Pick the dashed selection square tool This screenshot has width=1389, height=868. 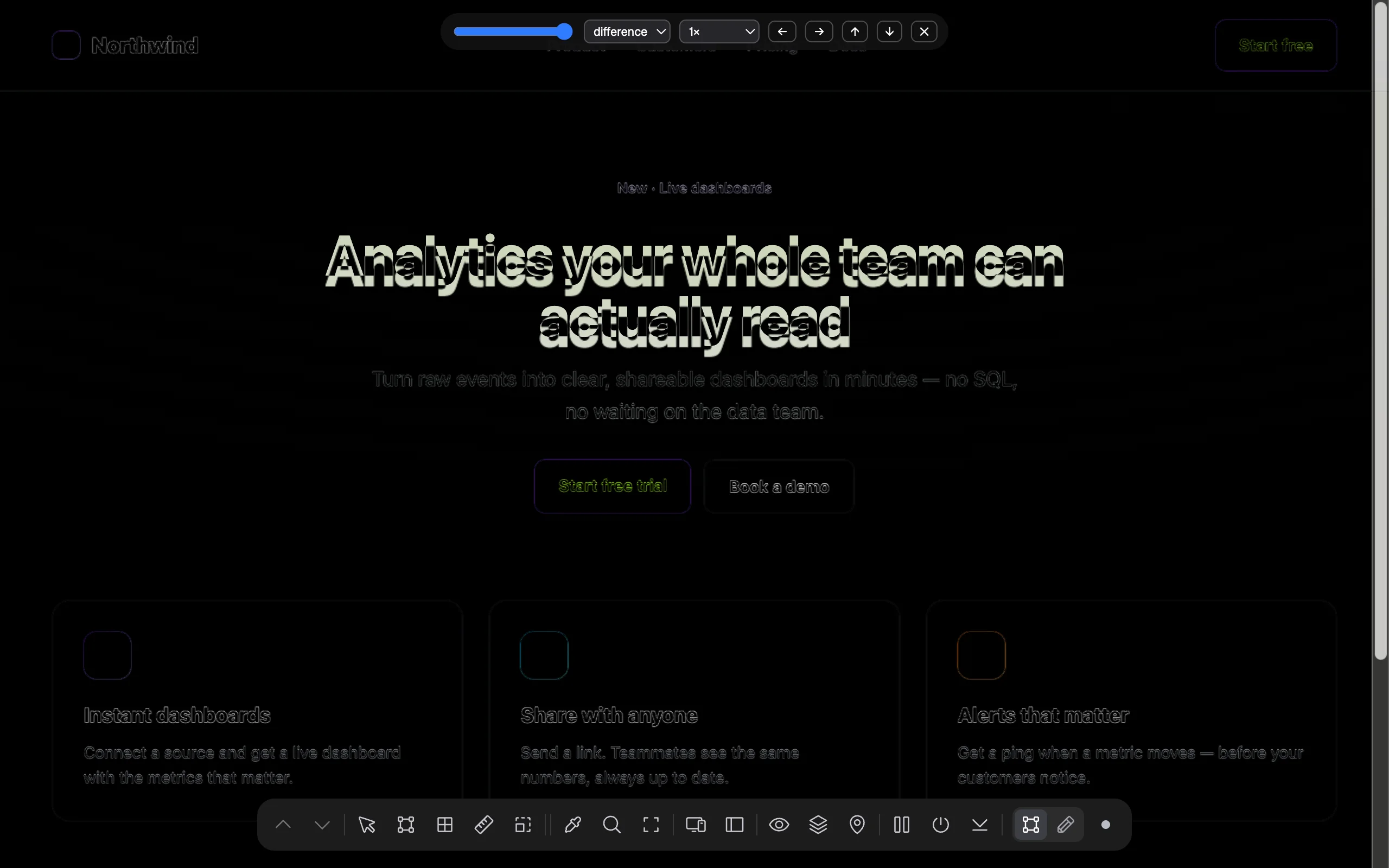coord(523,825)
